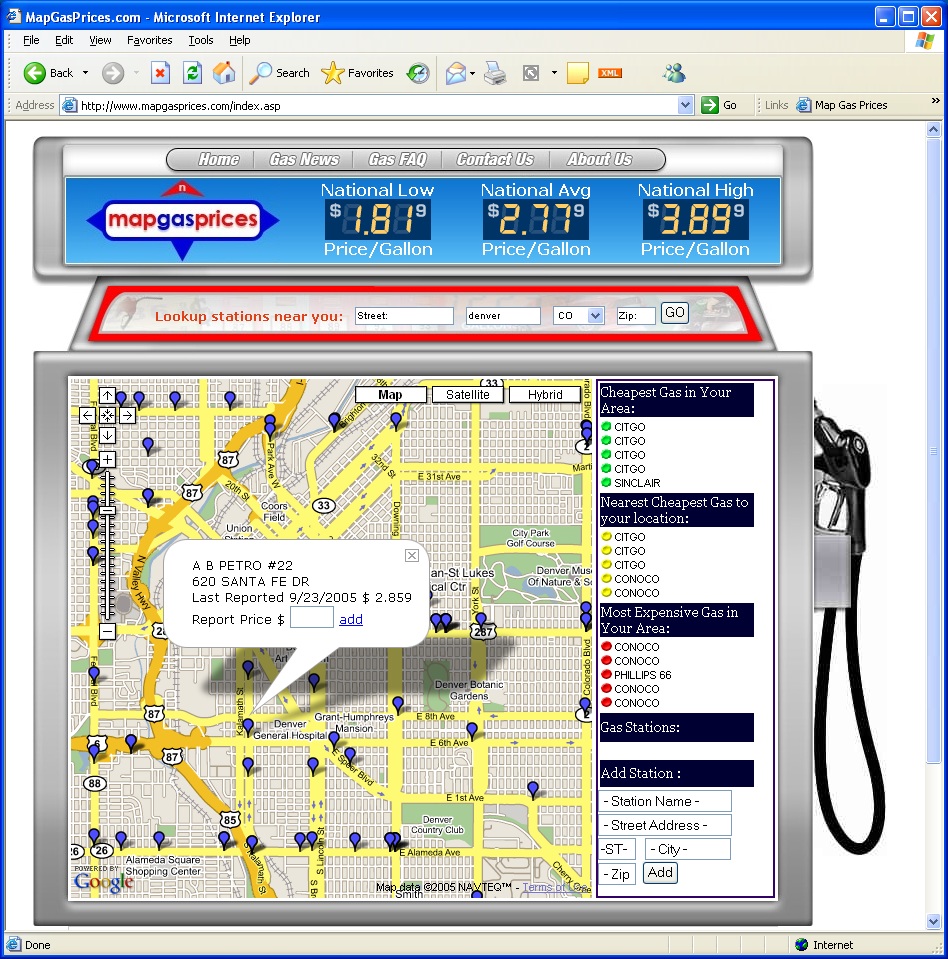Screen dimensions: 948x959
Task: Click the address bar Go button
Action: (x=720, y=105)
